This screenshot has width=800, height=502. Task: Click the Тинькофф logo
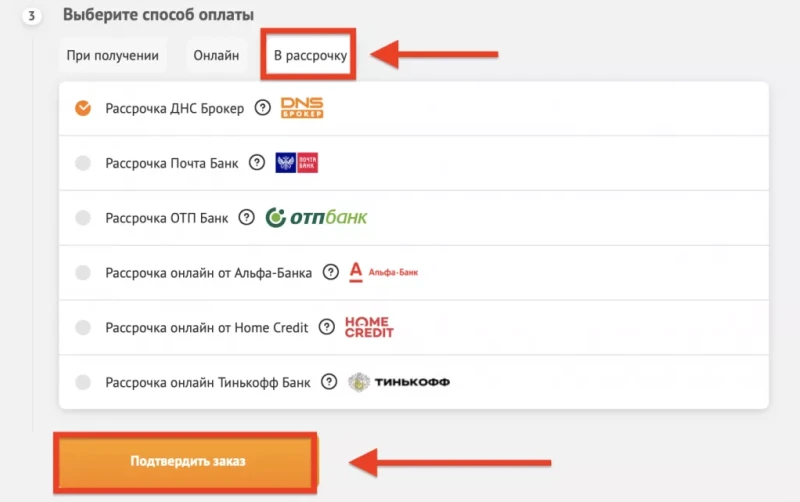point(398,382)
